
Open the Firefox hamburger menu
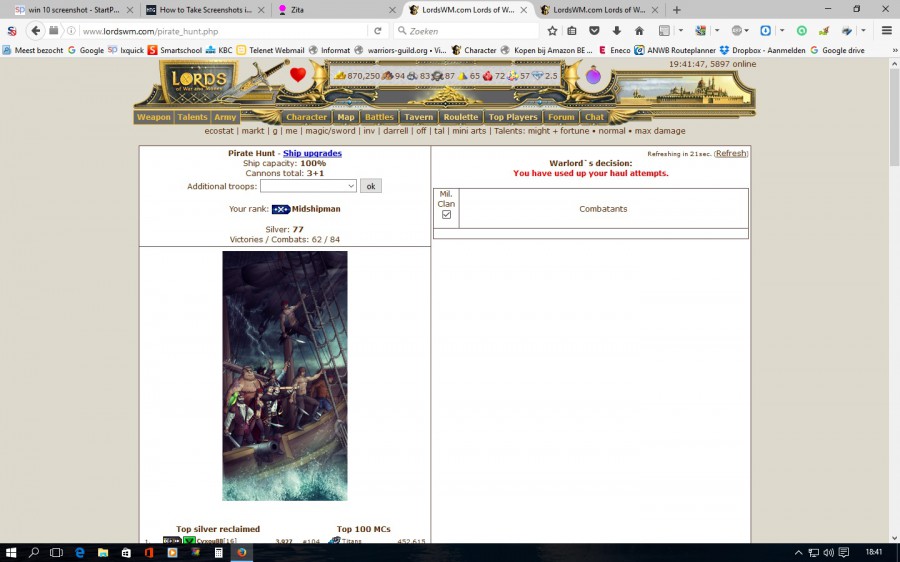(x=887, y=31)
